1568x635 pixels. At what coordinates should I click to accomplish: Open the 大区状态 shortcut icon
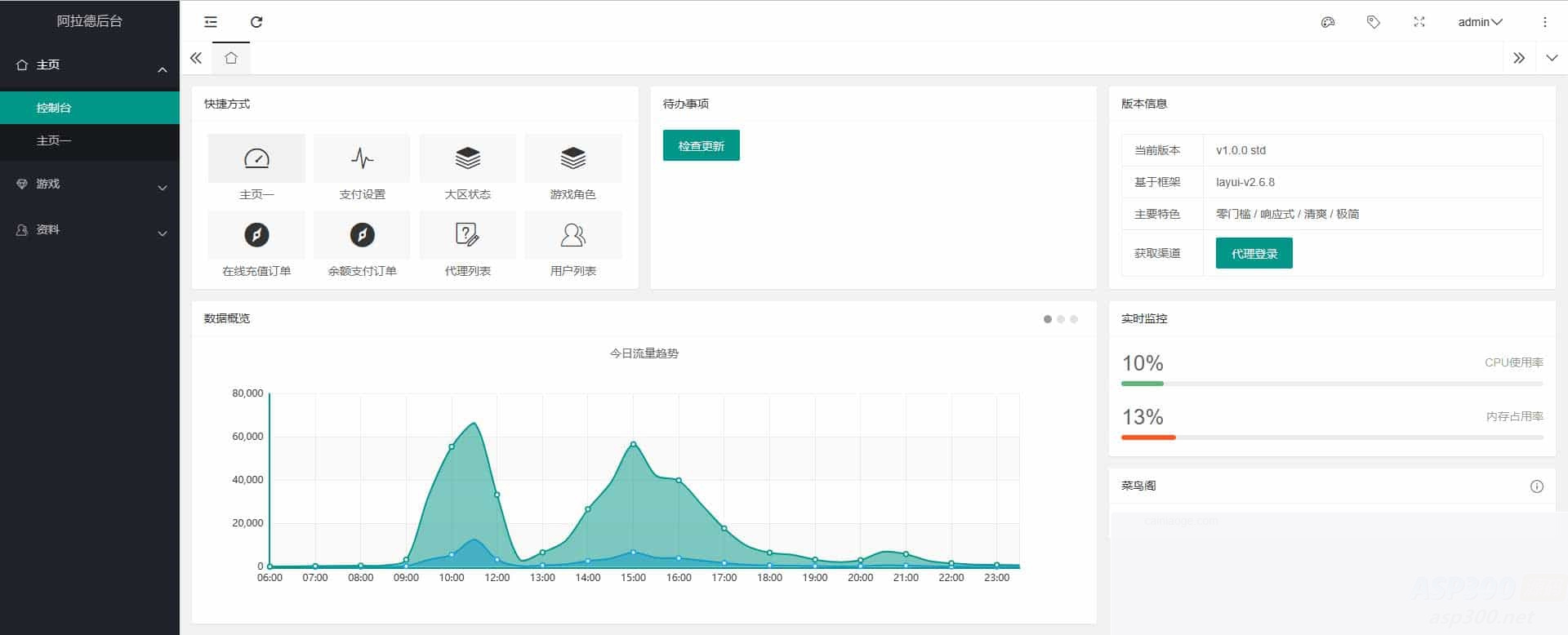(467, 158)
